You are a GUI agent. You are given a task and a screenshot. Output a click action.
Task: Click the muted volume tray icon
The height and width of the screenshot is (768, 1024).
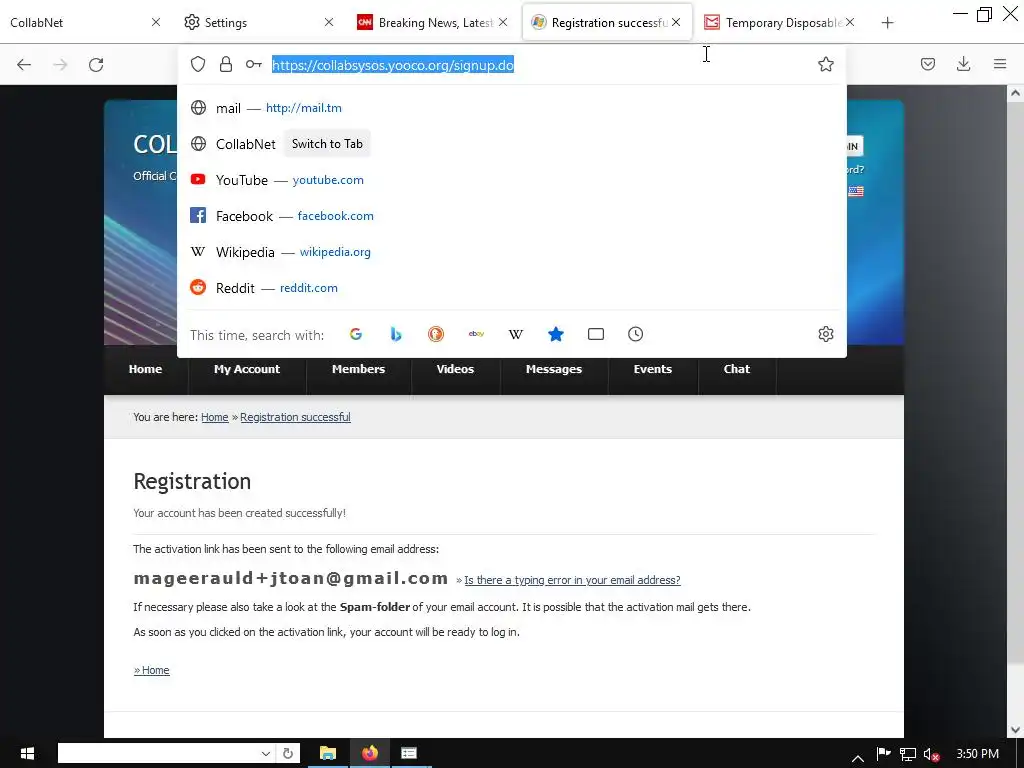932,754
